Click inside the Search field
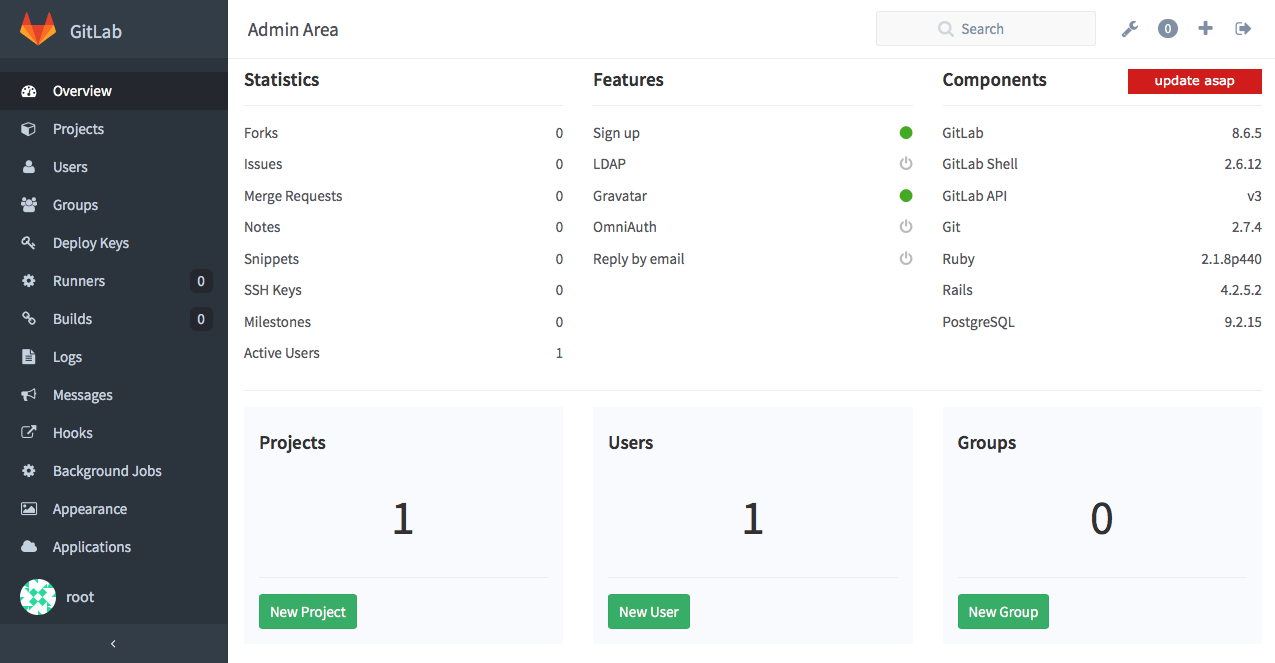The width and height of the screenshot is (1275, 663). tap(985, 28)
